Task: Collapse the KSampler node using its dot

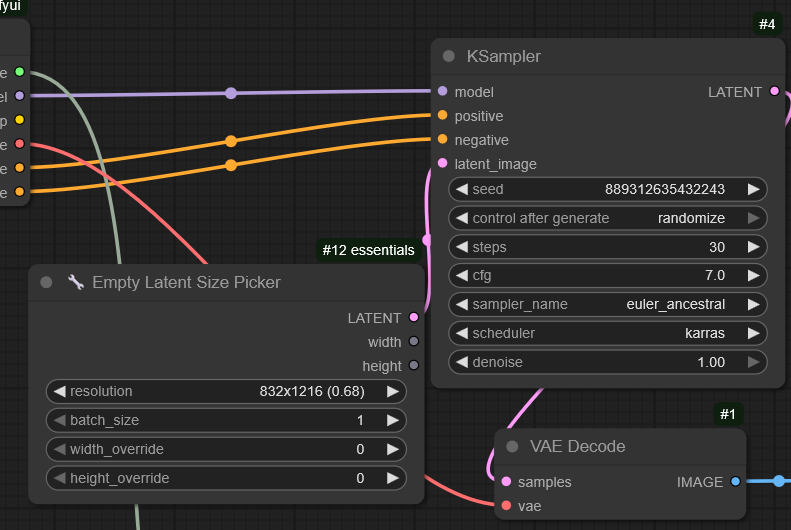Action: pyautogui.click(x=449, y=56)
